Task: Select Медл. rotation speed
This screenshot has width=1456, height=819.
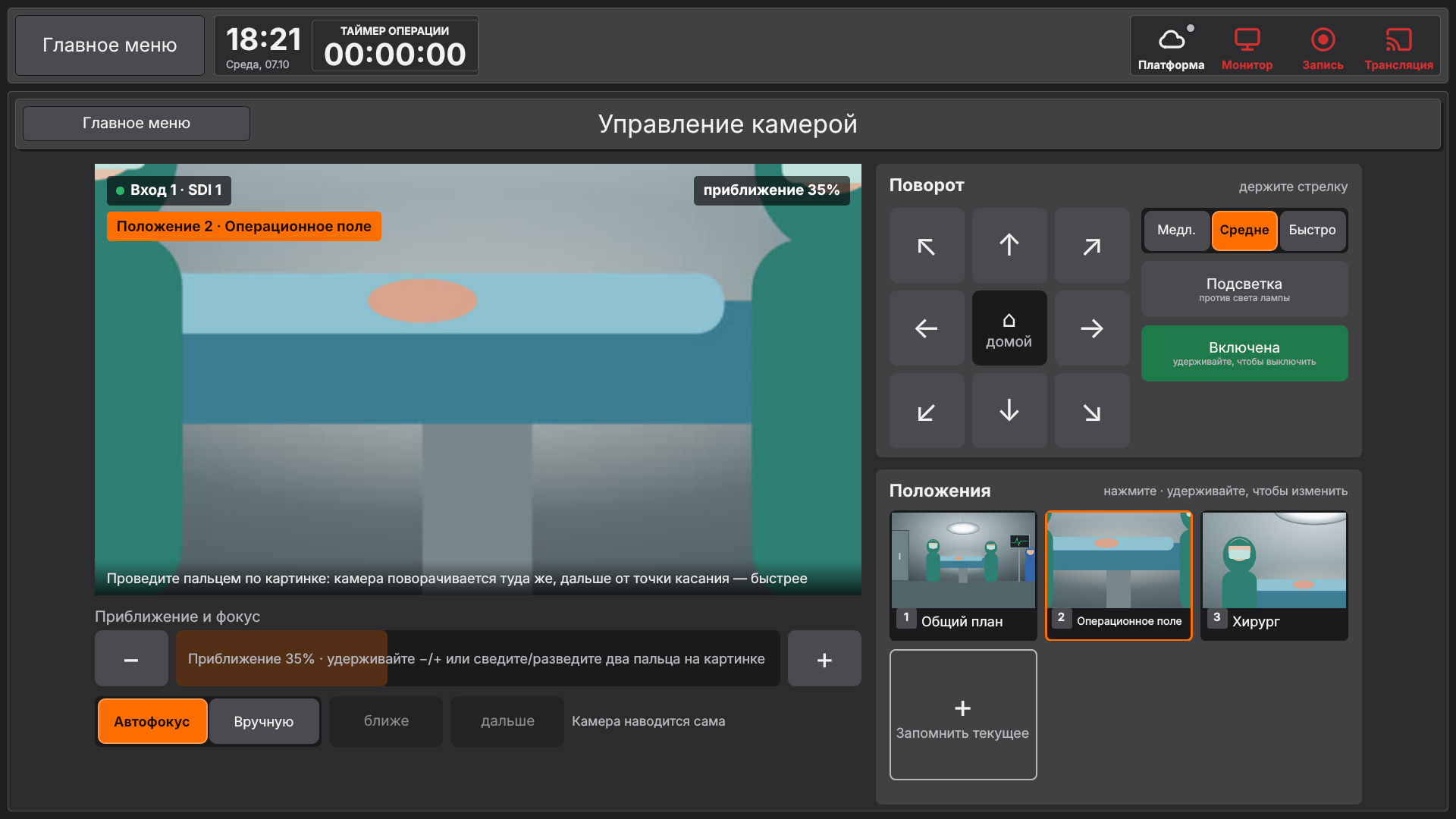Action: click(1176, 231)
